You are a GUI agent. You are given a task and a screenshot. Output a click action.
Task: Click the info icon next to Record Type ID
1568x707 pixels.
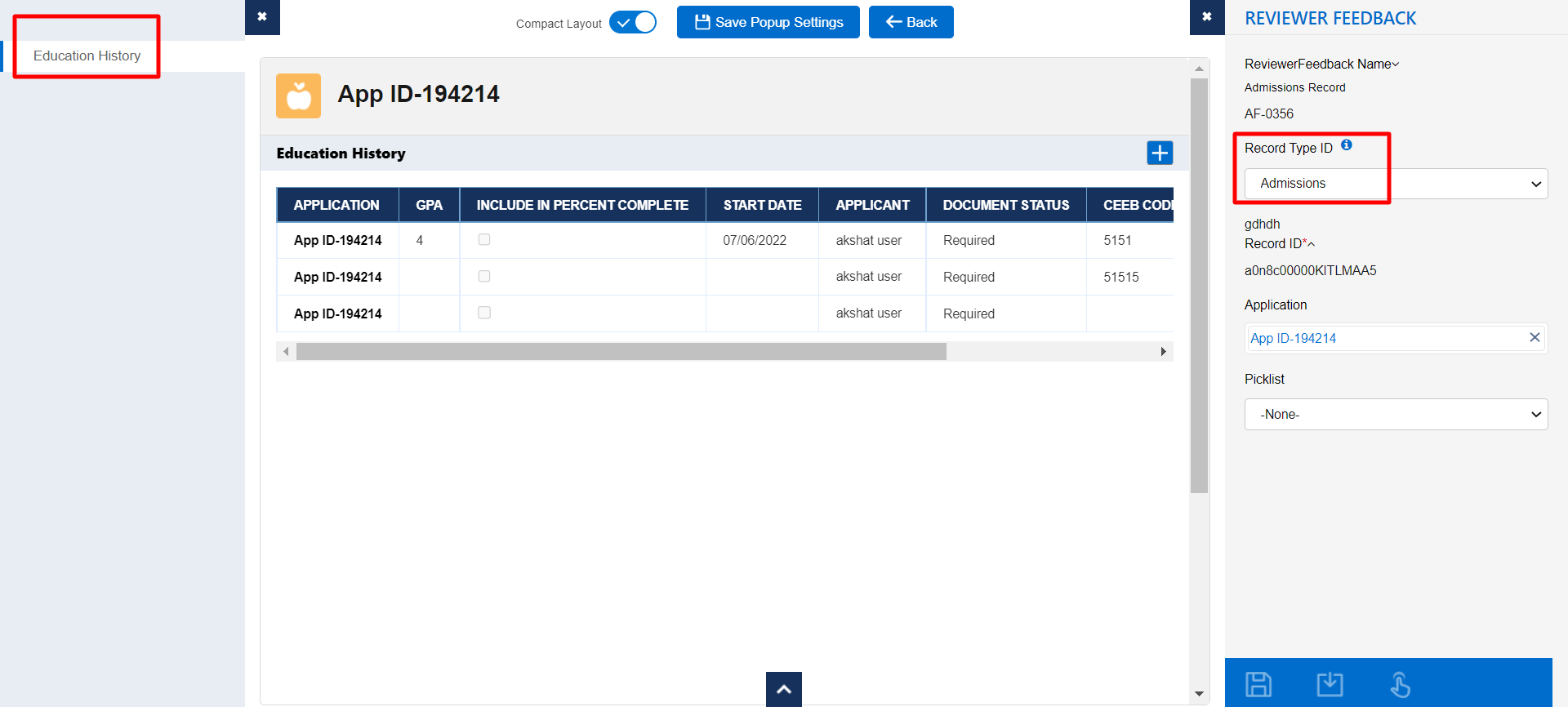point(1347,145)
